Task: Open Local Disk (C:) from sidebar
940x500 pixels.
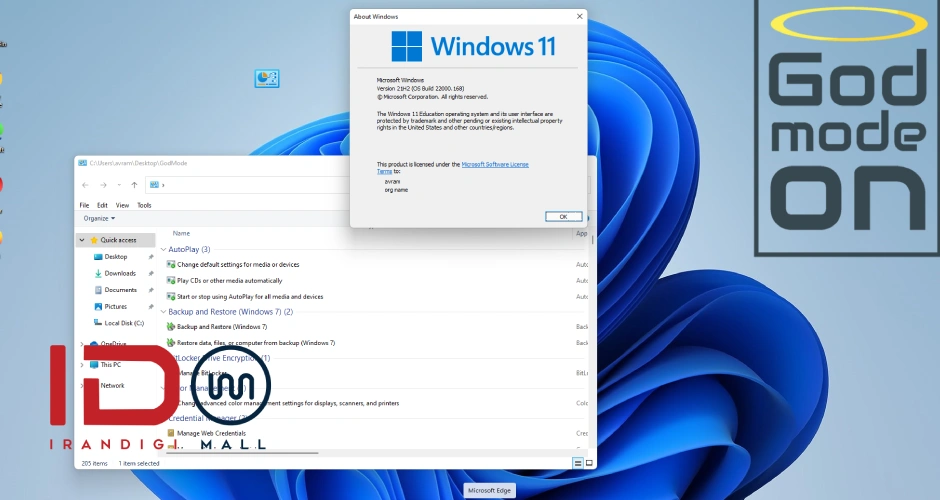Action: point(124,323)
